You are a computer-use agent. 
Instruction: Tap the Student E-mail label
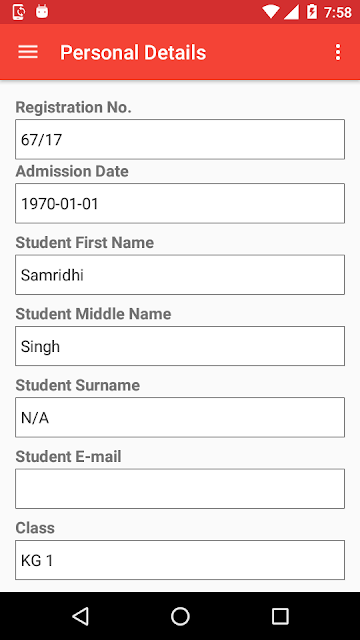pyautogui.click(x=69, y=456)
